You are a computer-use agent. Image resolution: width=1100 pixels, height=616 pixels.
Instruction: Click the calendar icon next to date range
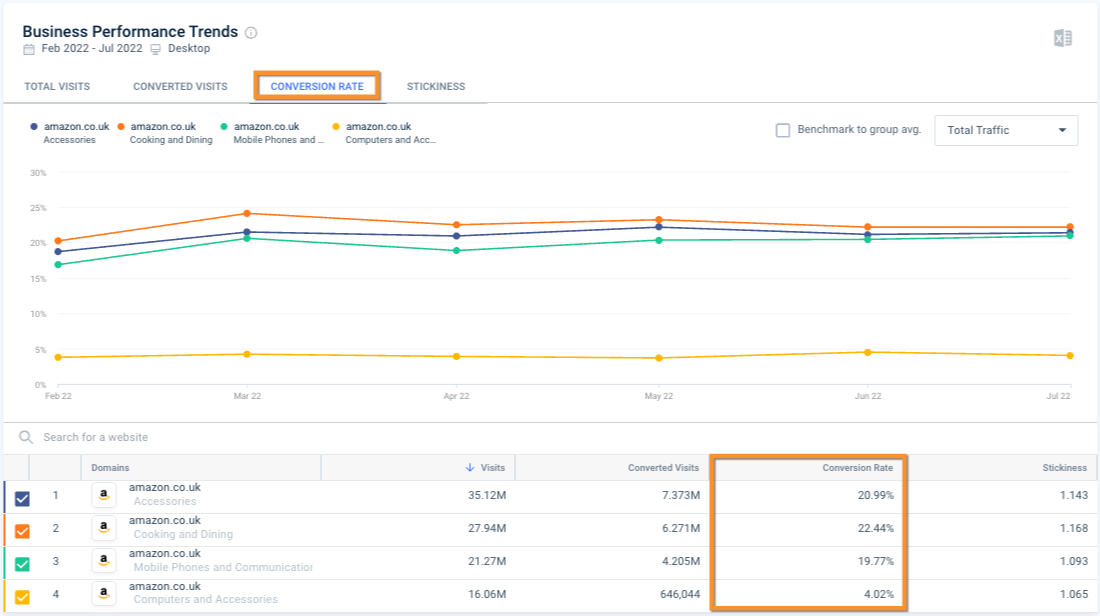(29, 49)
